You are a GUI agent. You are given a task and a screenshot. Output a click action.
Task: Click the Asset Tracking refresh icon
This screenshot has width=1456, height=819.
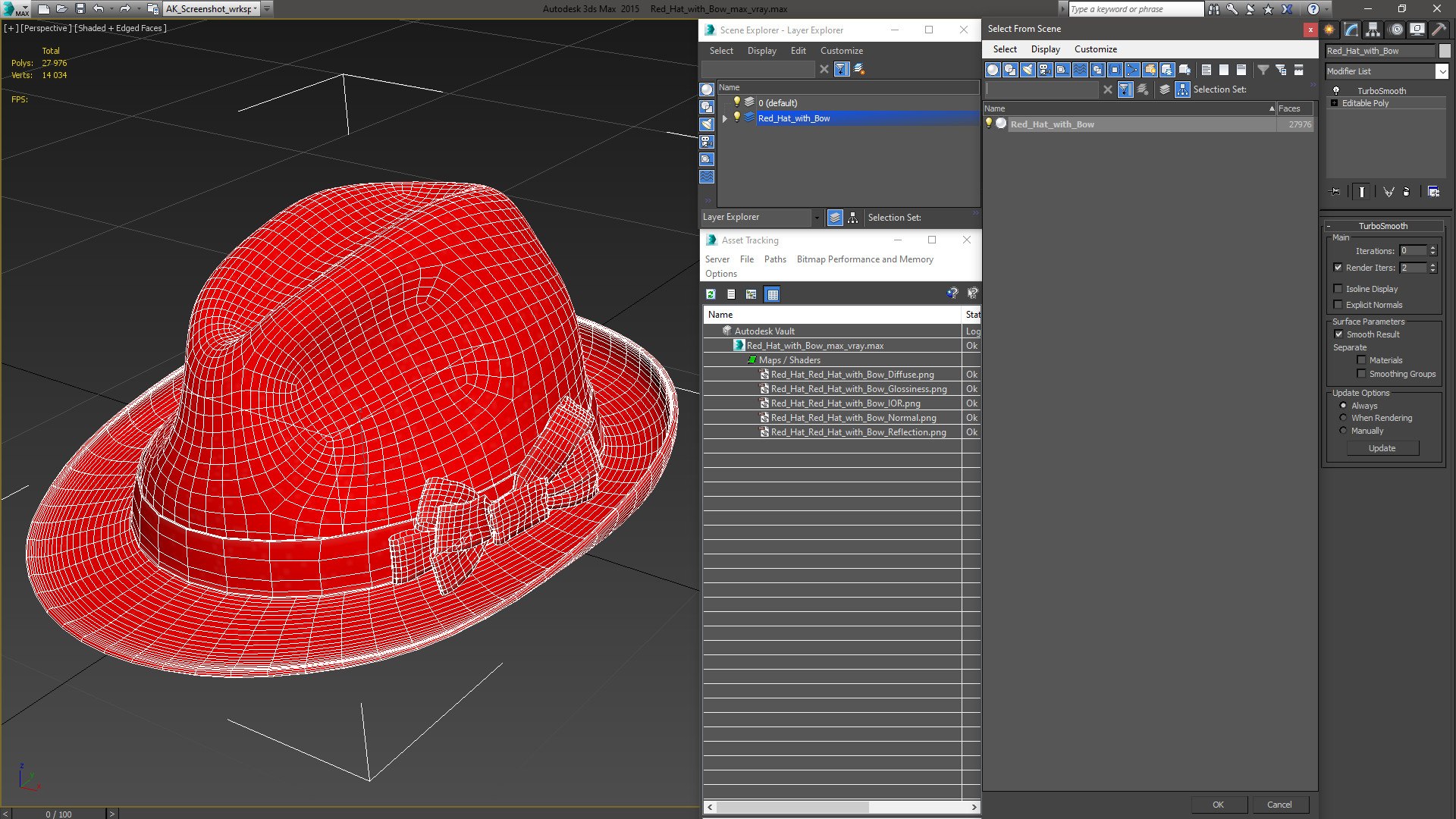pyautogui.click(x=711, y=294)
